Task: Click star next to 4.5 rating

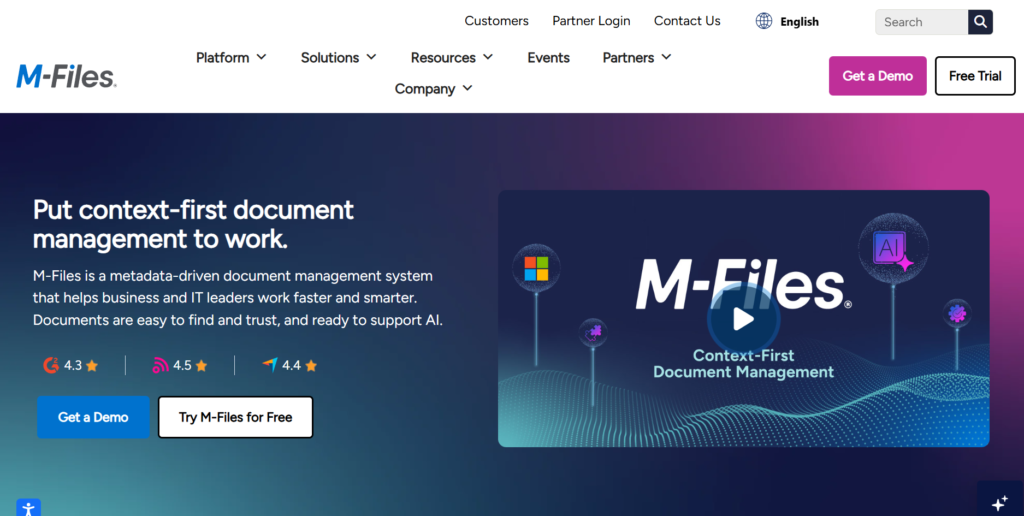Action: pos(201,365)
